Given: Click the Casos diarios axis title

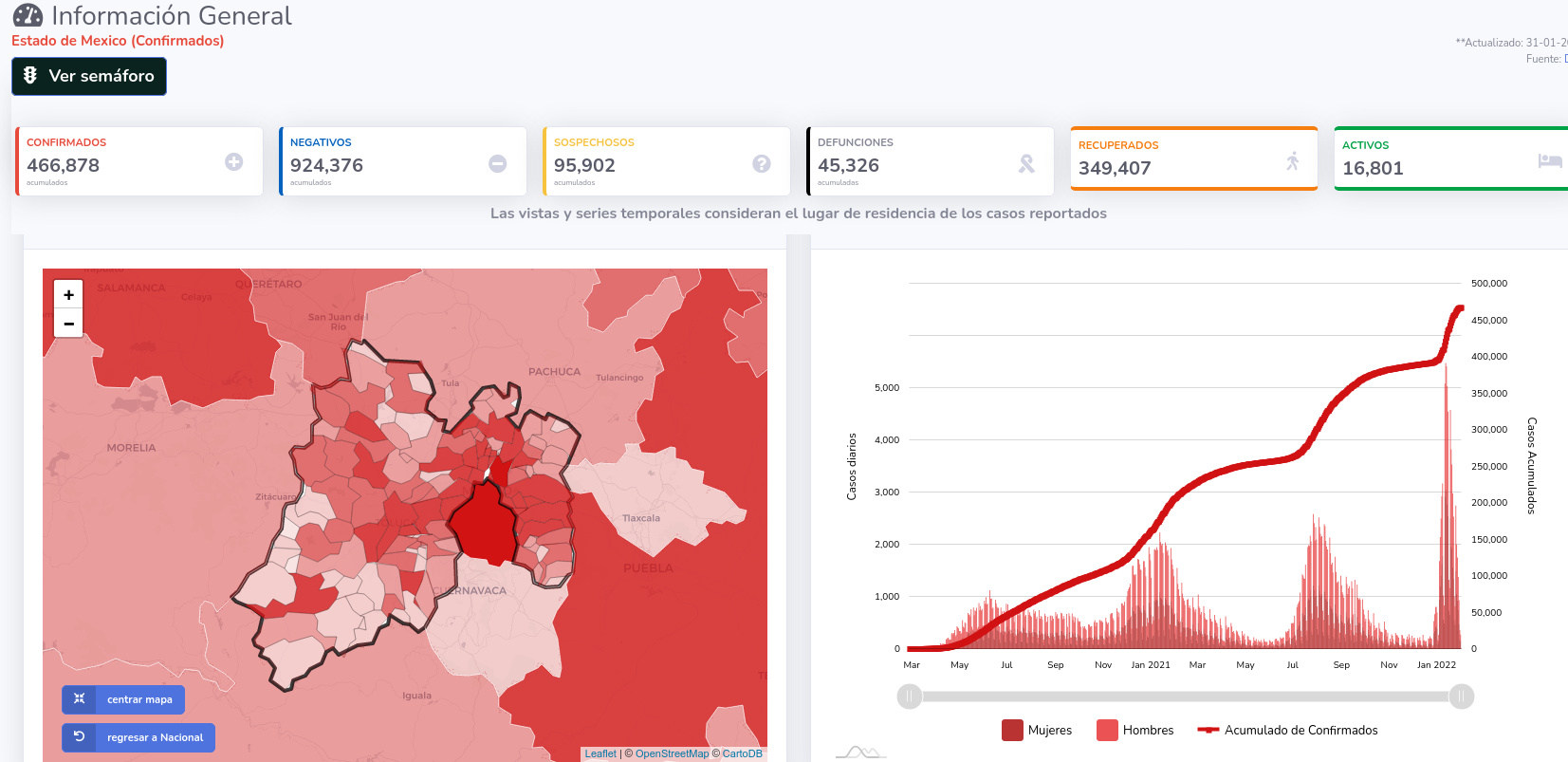Looking at the screenshot, I should 852,467.
